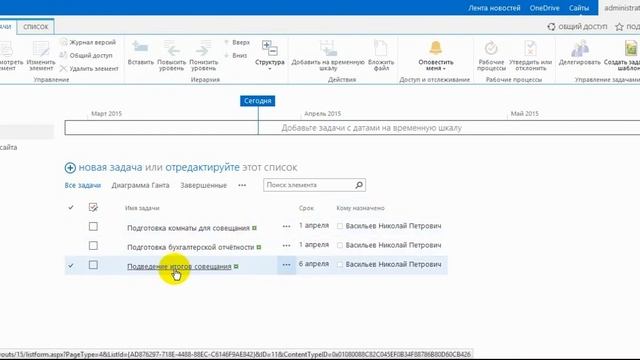The image size is (640, 360).
Task: Select the Все задачи view
Action: tap(82, 185)
